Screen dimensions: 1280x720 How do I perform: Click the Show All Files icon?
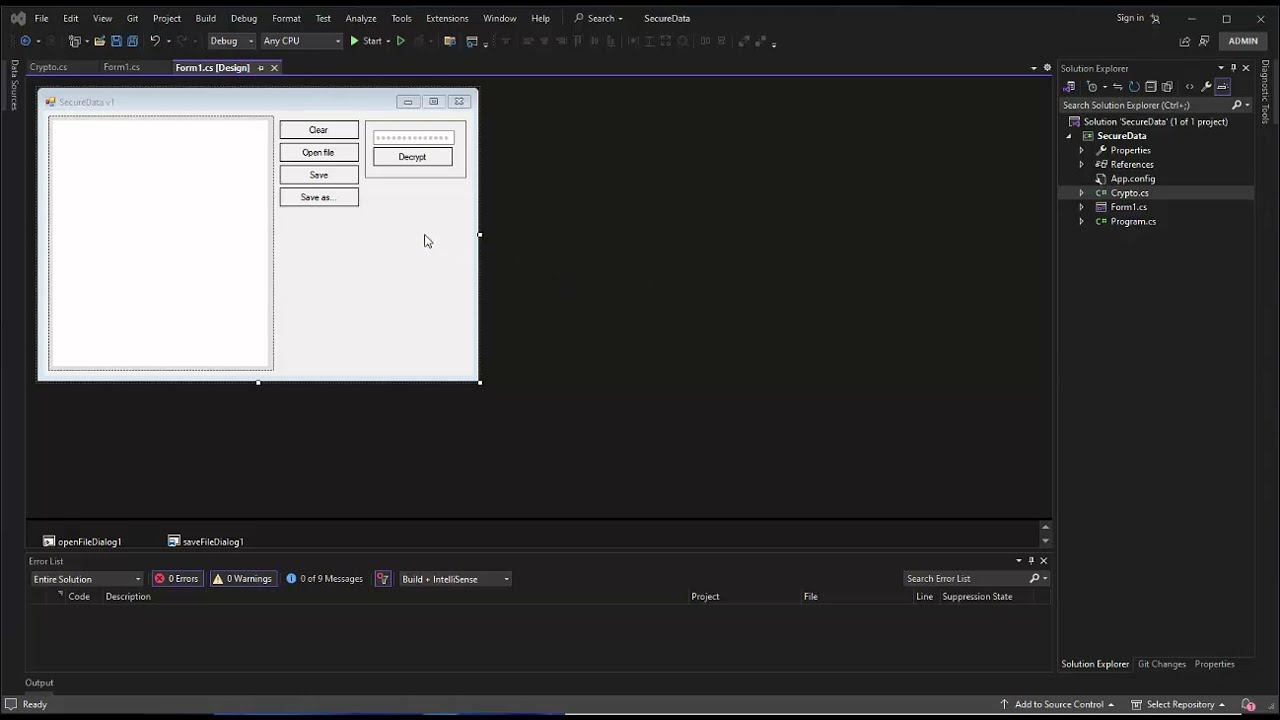pos(1167,87)
